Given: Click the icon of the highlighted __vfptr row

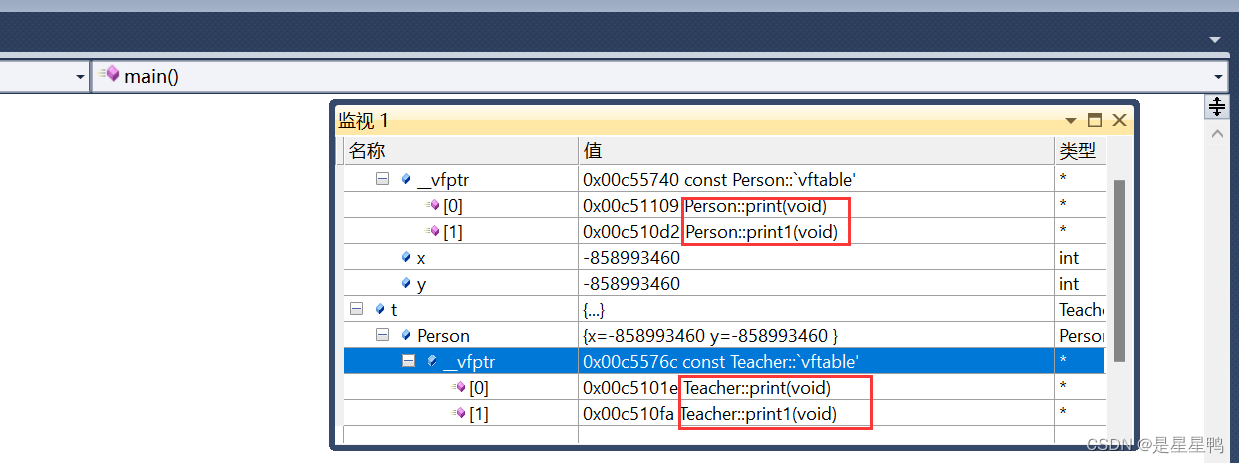Looking at the screenshot, I should click(x=432, y=361).
